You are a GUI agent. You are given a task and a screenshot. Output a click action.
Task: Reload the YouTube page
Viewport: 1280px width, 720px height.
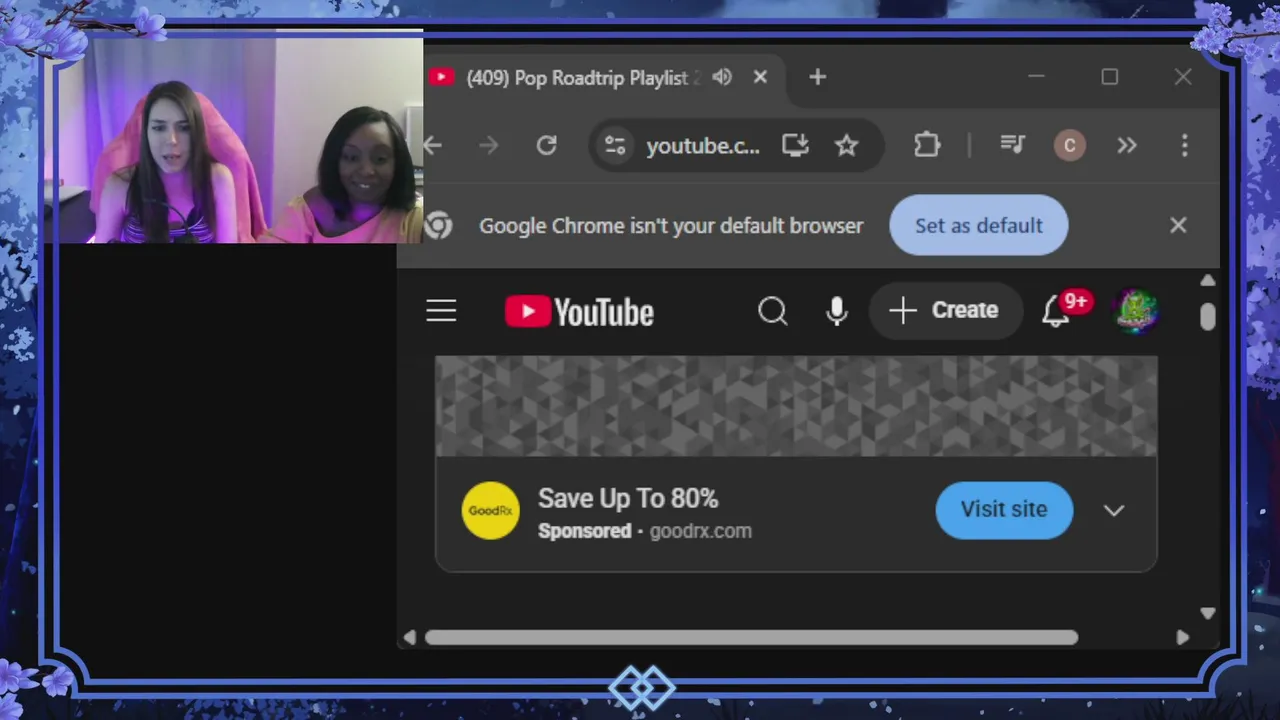point(546,146)
